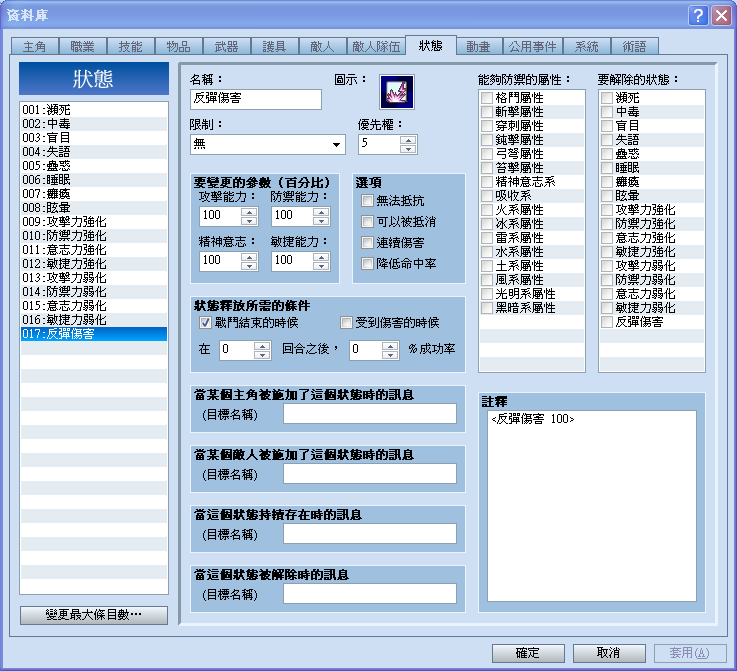The width and height of the screenshot is (737, 671).
Task: Select state 001:瀕死 in list
Action: 94,109
